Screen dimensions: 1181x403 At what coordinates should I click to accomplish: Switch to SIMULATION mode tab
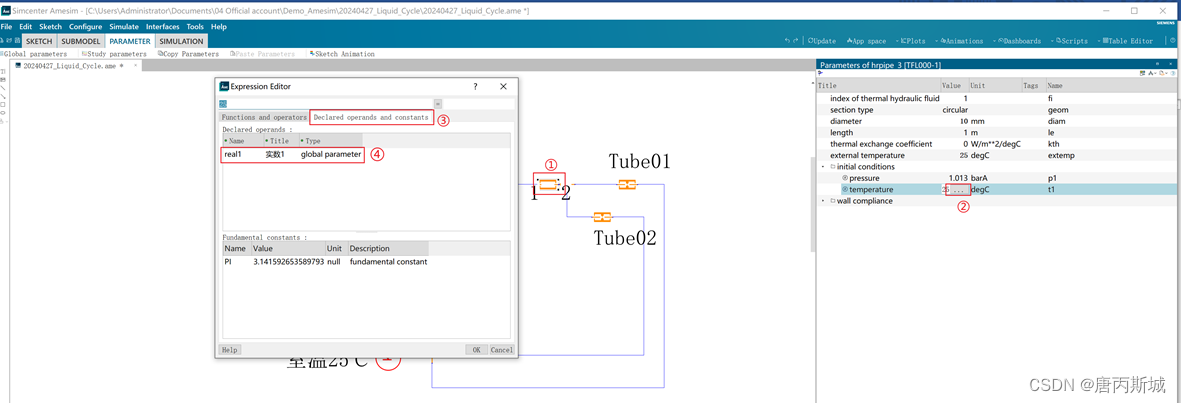[x=182, y=41]
